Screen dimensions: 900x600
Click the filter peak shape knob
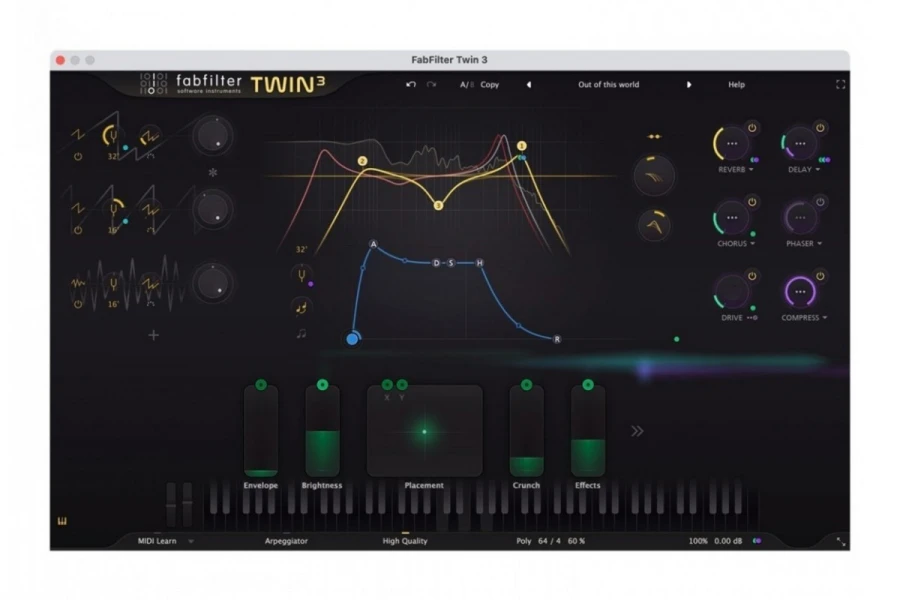654,225
